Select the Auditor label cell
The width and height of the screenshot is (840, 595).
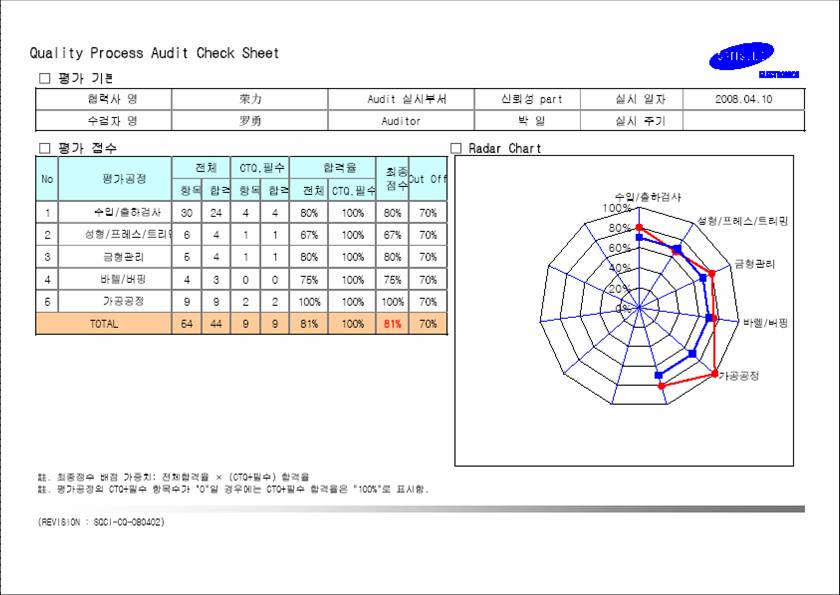point(401,120)
